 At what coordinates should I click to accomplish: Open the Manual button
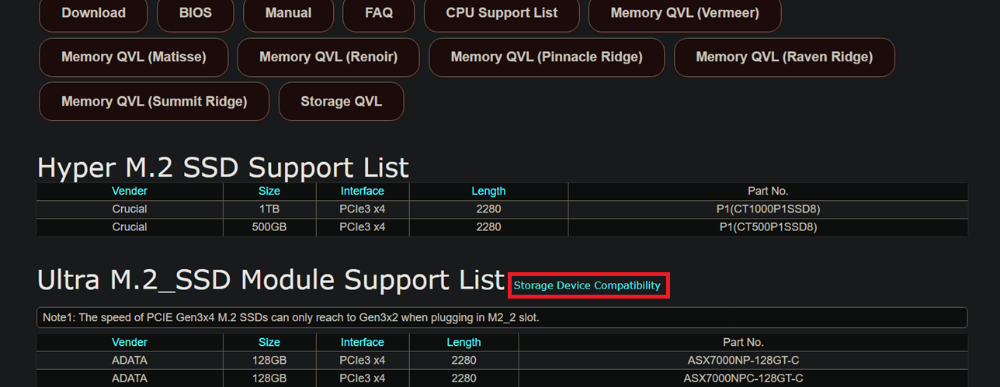pyautogui.click(x=288, y=13)
